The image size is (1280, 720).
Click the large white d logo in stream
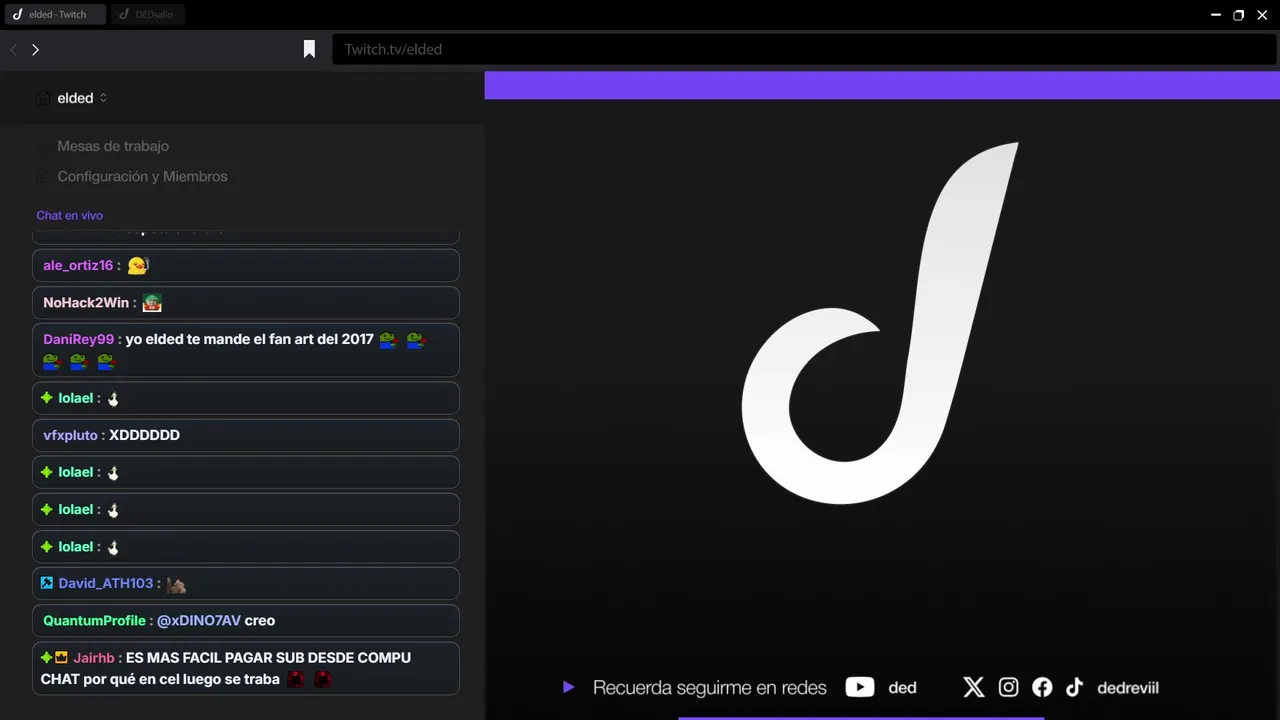pos(880,322)
